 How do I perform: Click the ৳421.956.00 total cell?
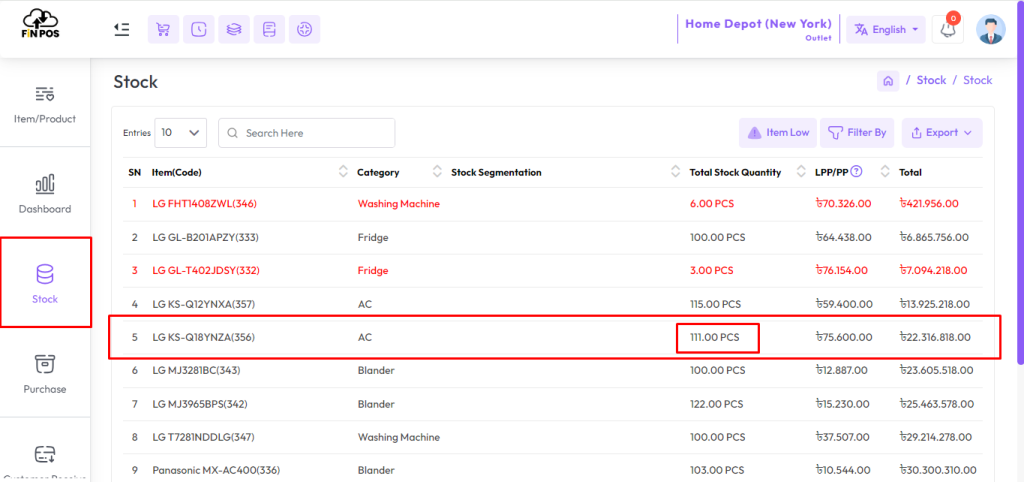click(929, 204)
